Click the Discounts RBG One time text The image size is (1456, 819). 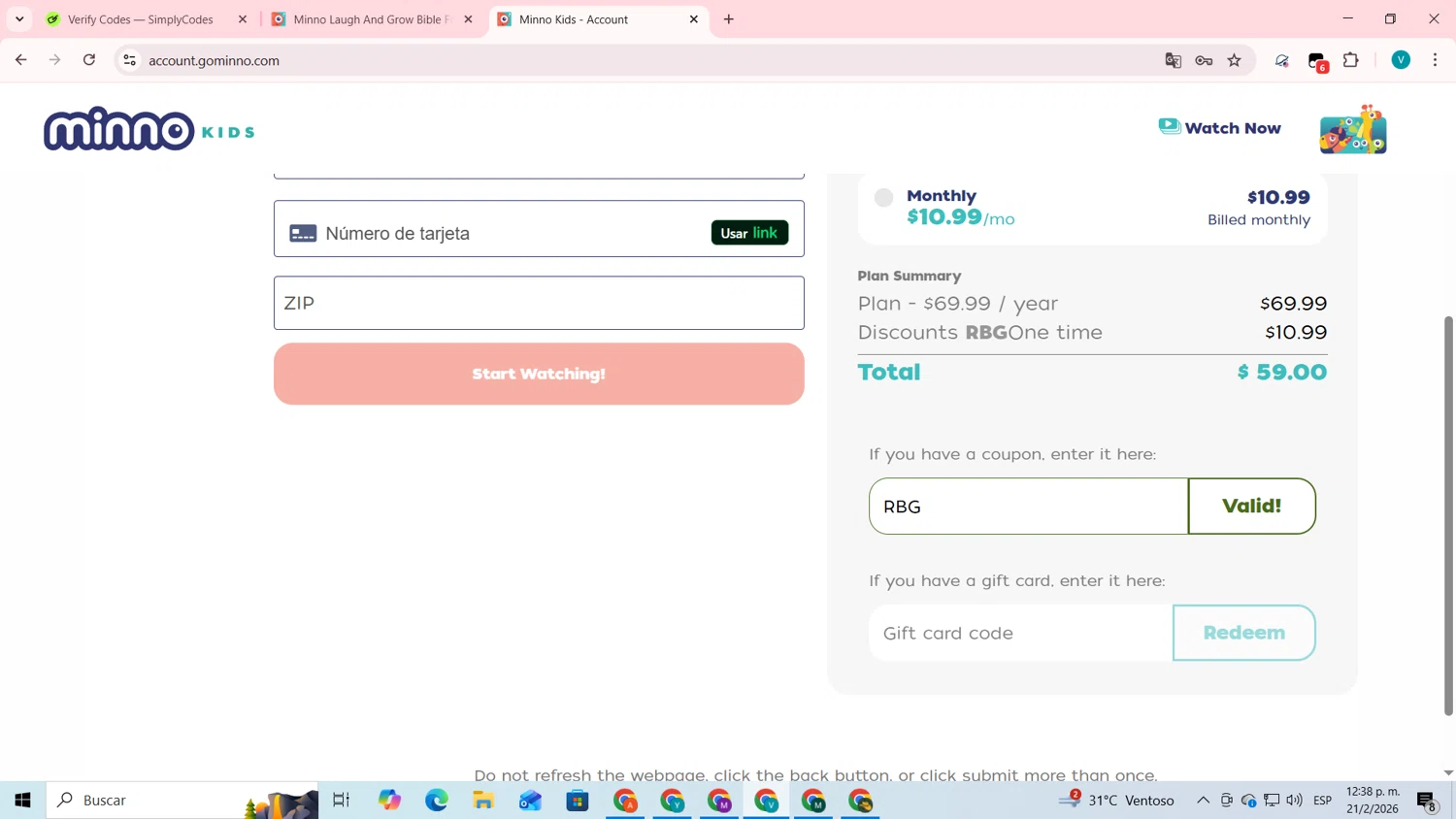[979, 333]
